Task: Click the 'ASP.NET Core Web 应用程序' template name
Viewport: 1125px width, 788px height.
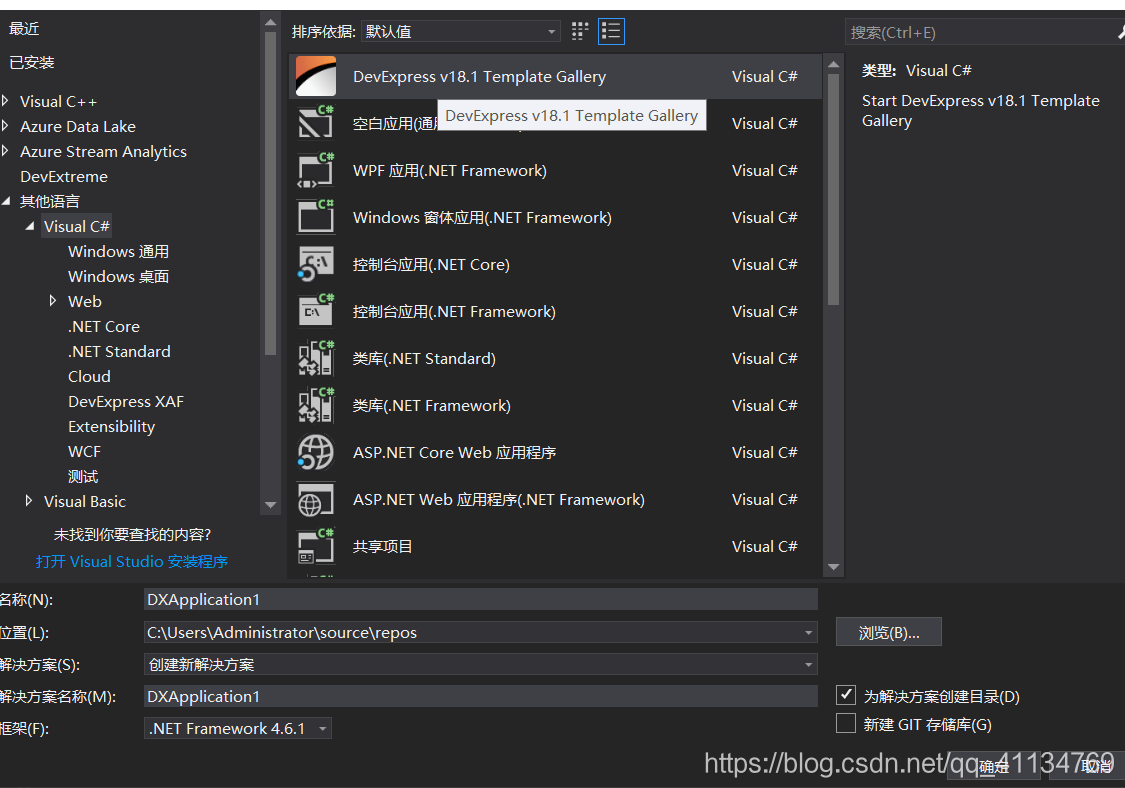Action: pyautogui.click(x=454, y=453)
